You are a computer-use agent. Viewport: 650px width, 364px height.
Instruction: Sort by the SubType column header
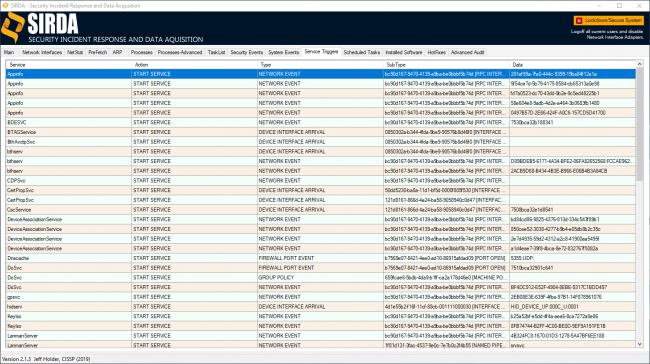(446, 65)
